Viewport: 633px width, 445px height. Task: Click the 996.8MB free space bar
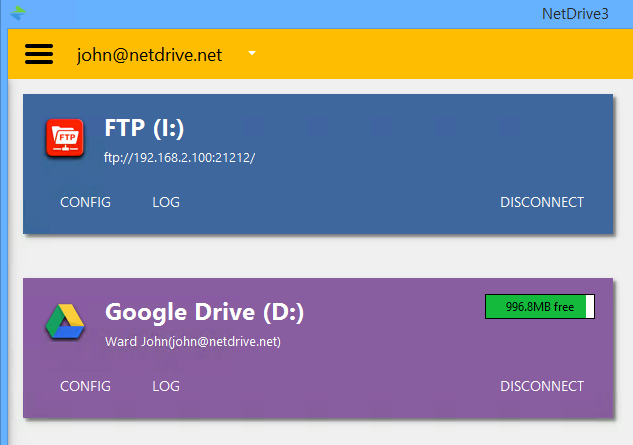(x=540, y=306)
